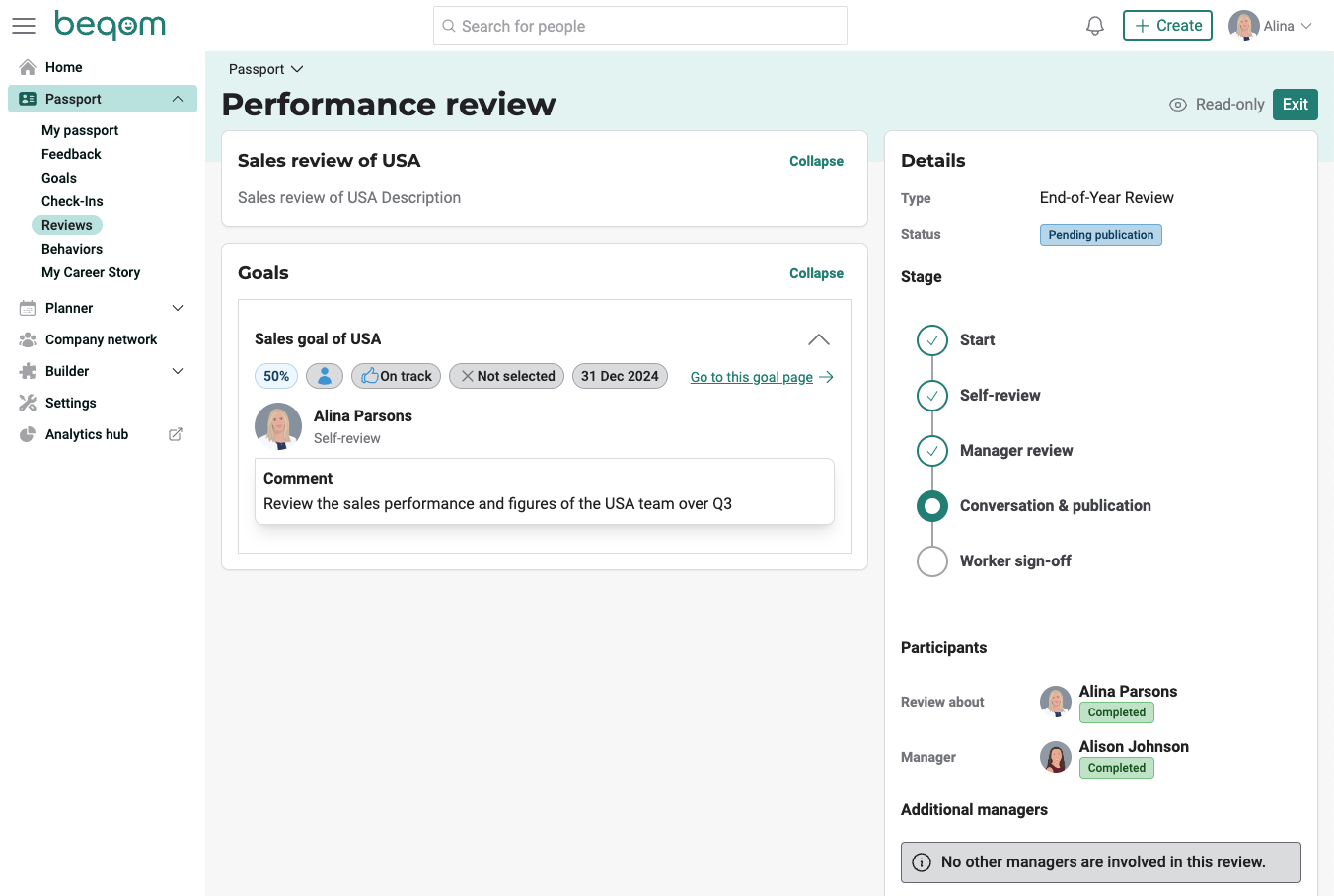Select the Worker sign-off stage circle
Viewport: 1334px width, 896px height.
[932, 561]
